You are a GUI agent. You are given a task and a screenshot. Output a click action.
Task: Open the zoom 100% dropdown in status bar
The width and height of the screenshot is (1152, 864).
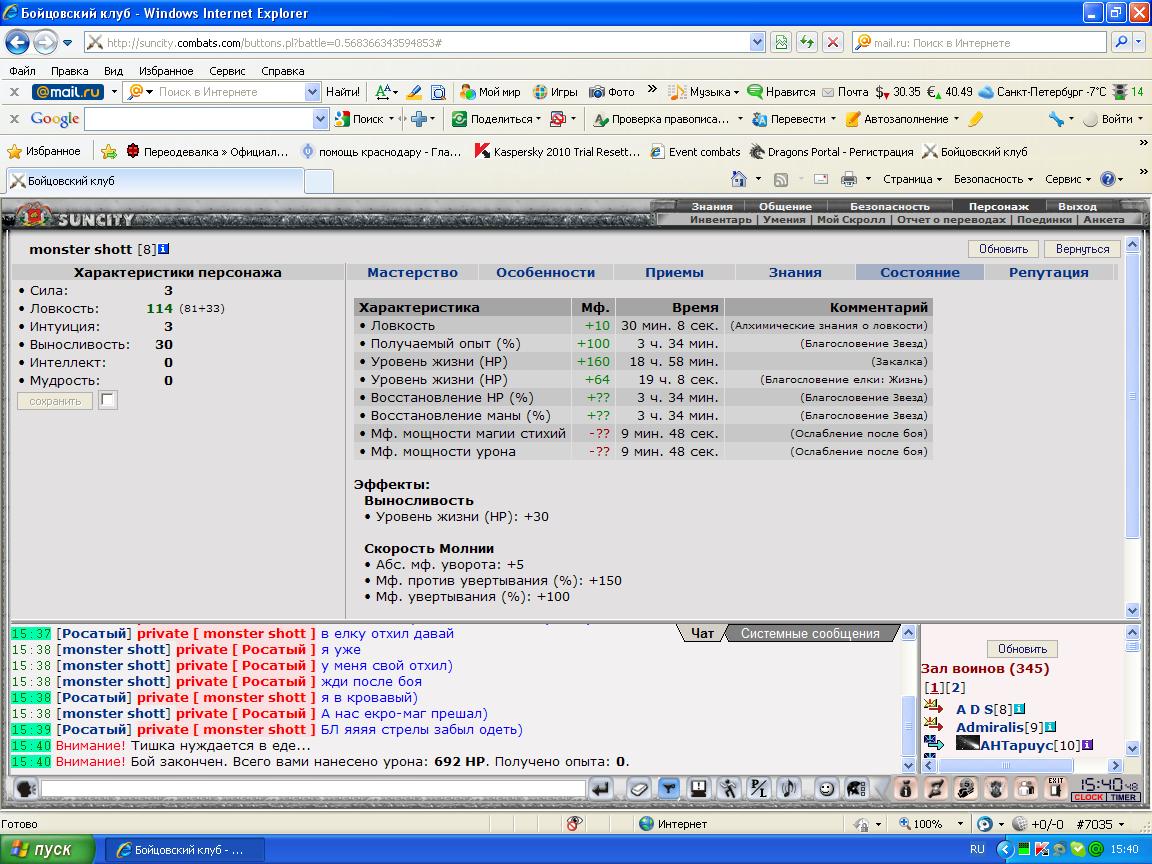(x=960, y=824)
